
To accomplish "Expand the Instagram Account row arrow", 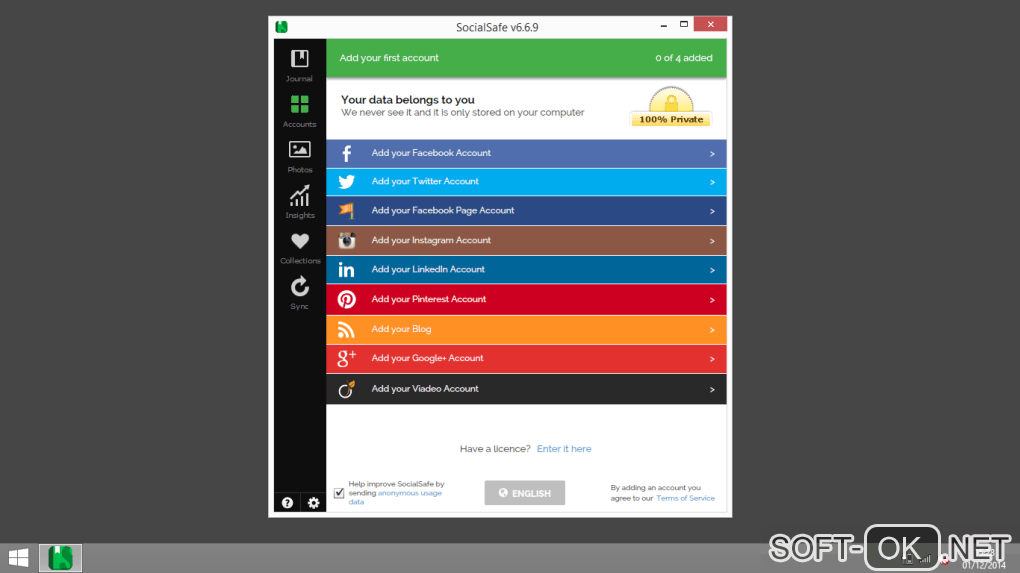I will coord(712,241).
